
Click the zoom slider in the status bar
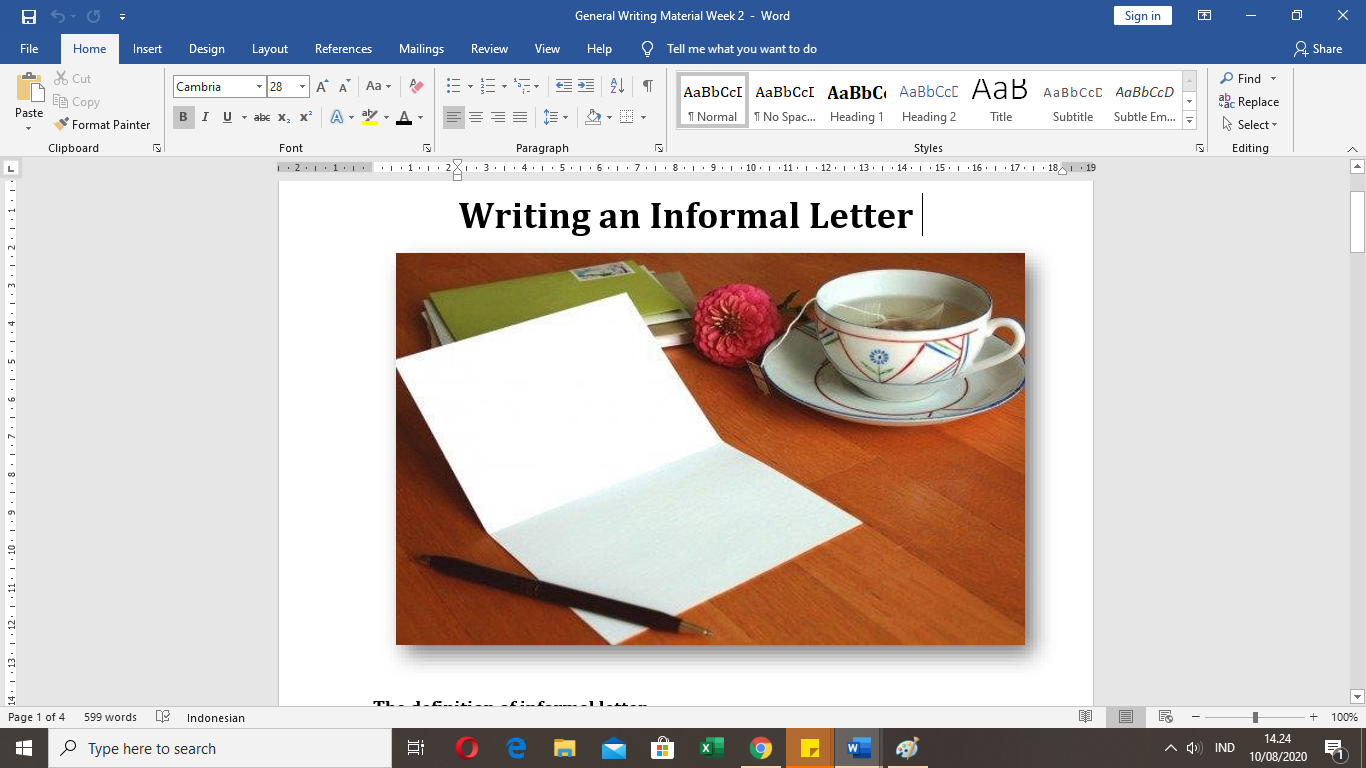1255,717
